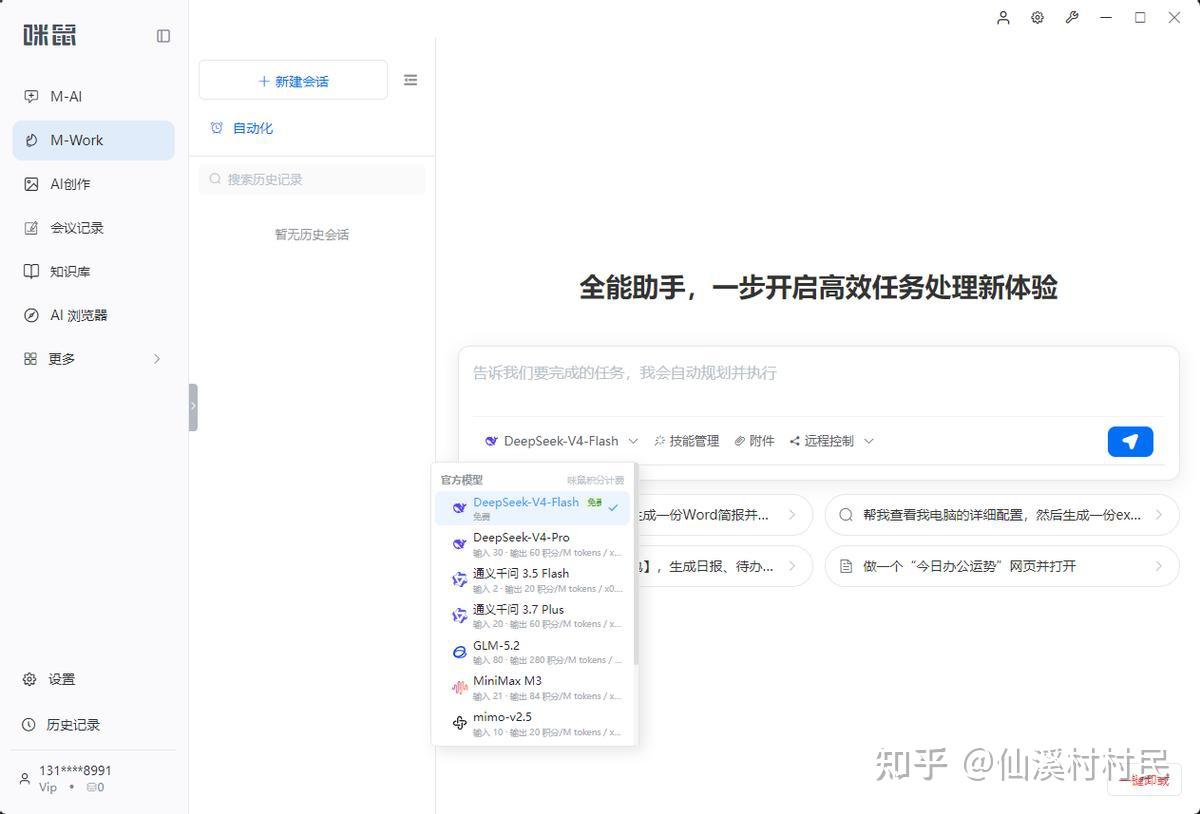Image resolution: width=1200 pixels, height=814 pixels.
Task: Click the 技能管理 sparkle icon
Action: point(660,441)
